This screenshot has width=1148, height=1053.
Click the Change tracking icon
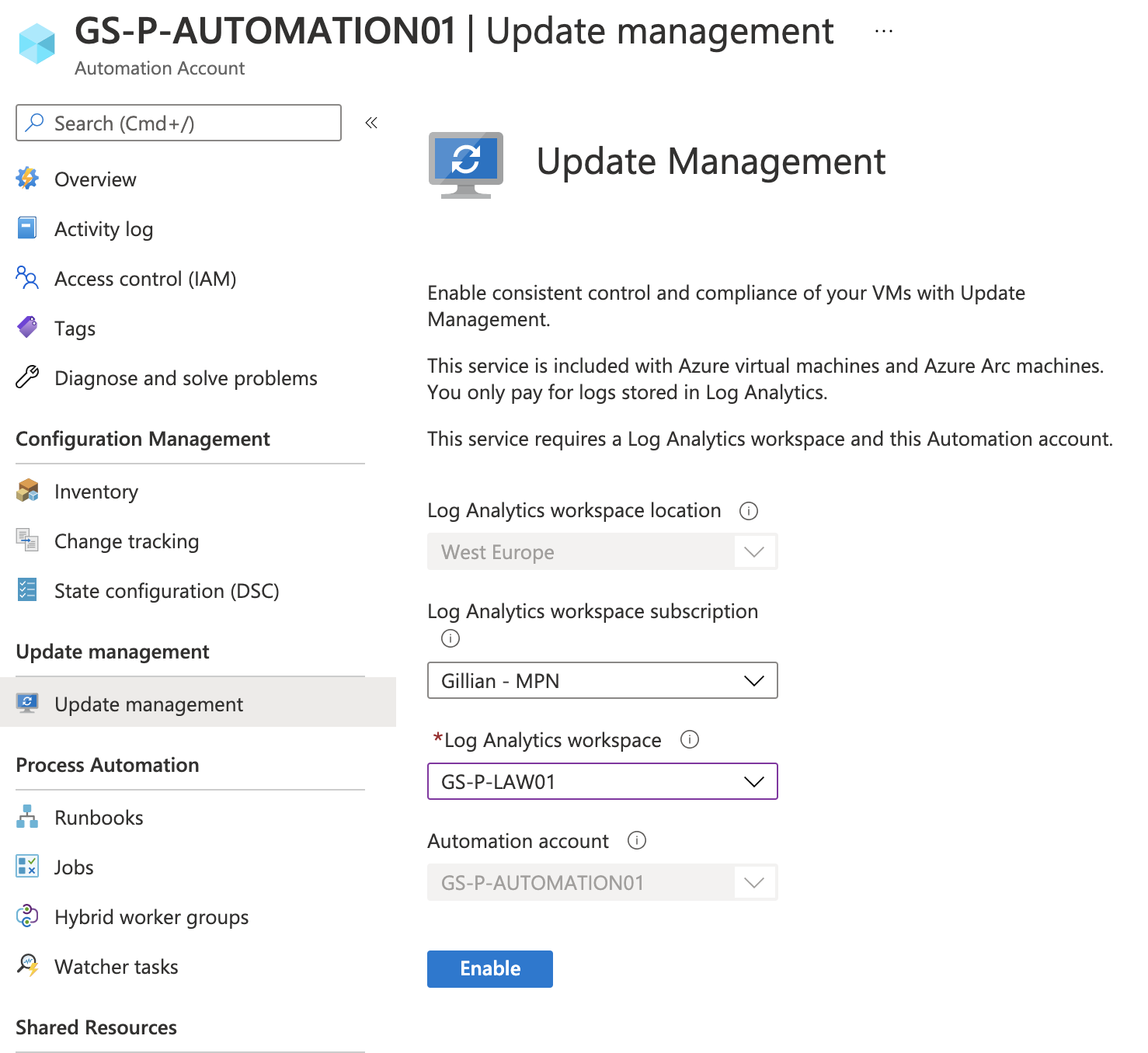(x=27, y=540)
